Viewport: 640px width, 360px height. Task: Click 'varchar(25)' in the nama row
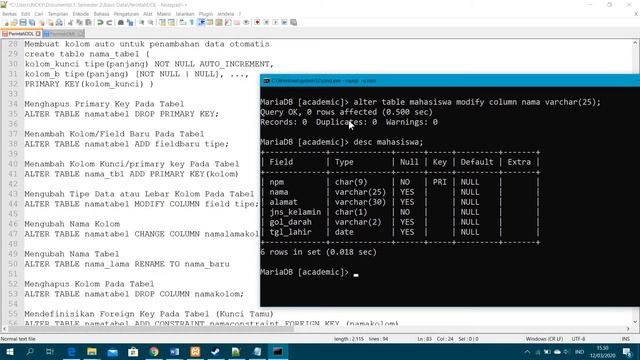(x=360, y=192)
